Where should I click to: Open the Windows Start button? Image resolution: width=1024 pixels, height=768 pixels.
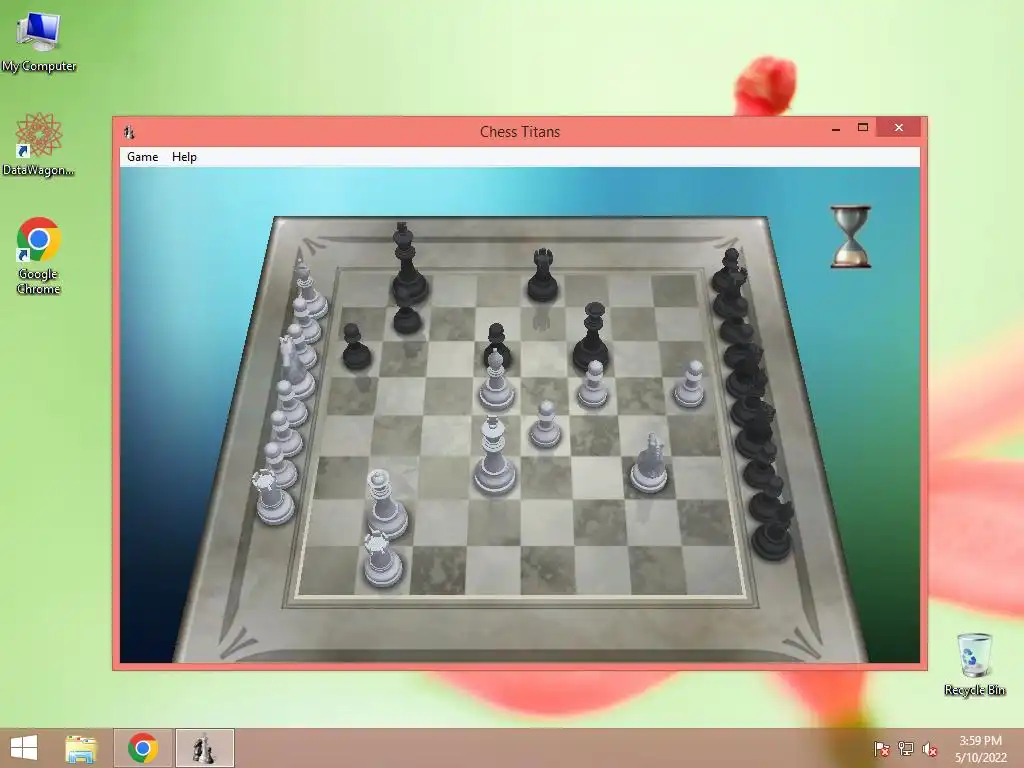[x=24, y=748]
